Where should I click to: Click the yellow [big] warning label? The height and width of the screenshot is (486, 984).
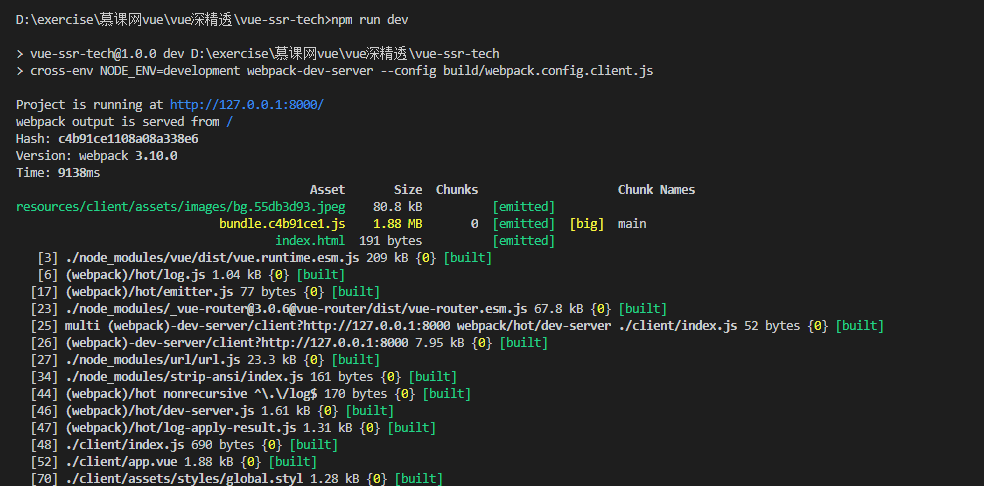(587, 224)
